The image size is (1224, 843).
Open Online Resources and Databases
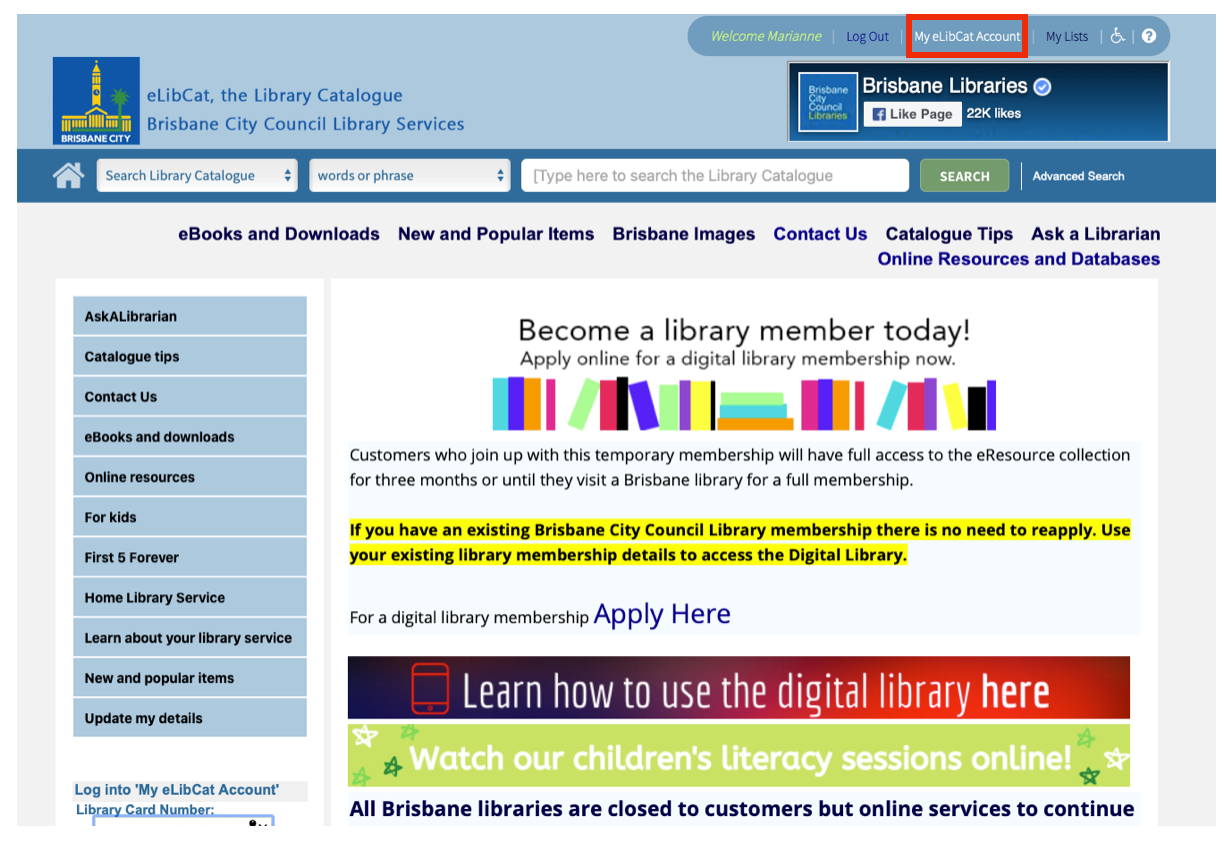1019,259
